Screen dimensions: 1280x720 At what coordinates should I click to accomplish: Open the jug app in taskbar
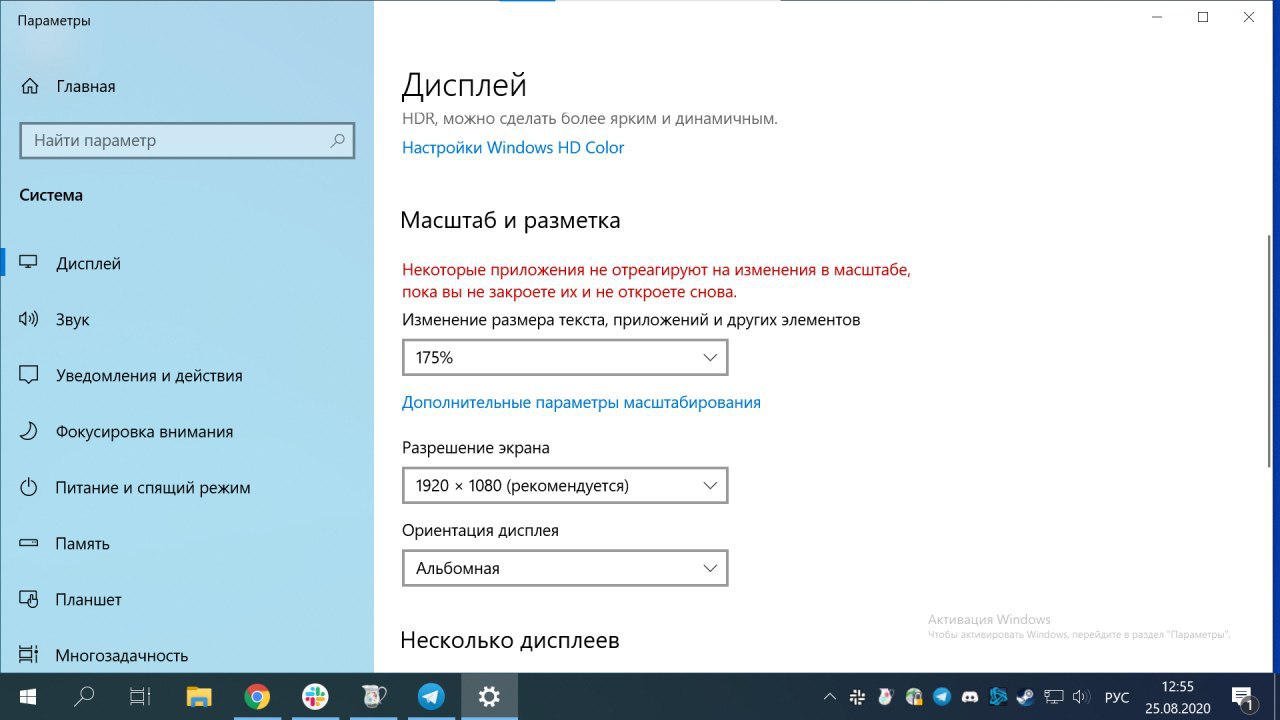point(373,697)
